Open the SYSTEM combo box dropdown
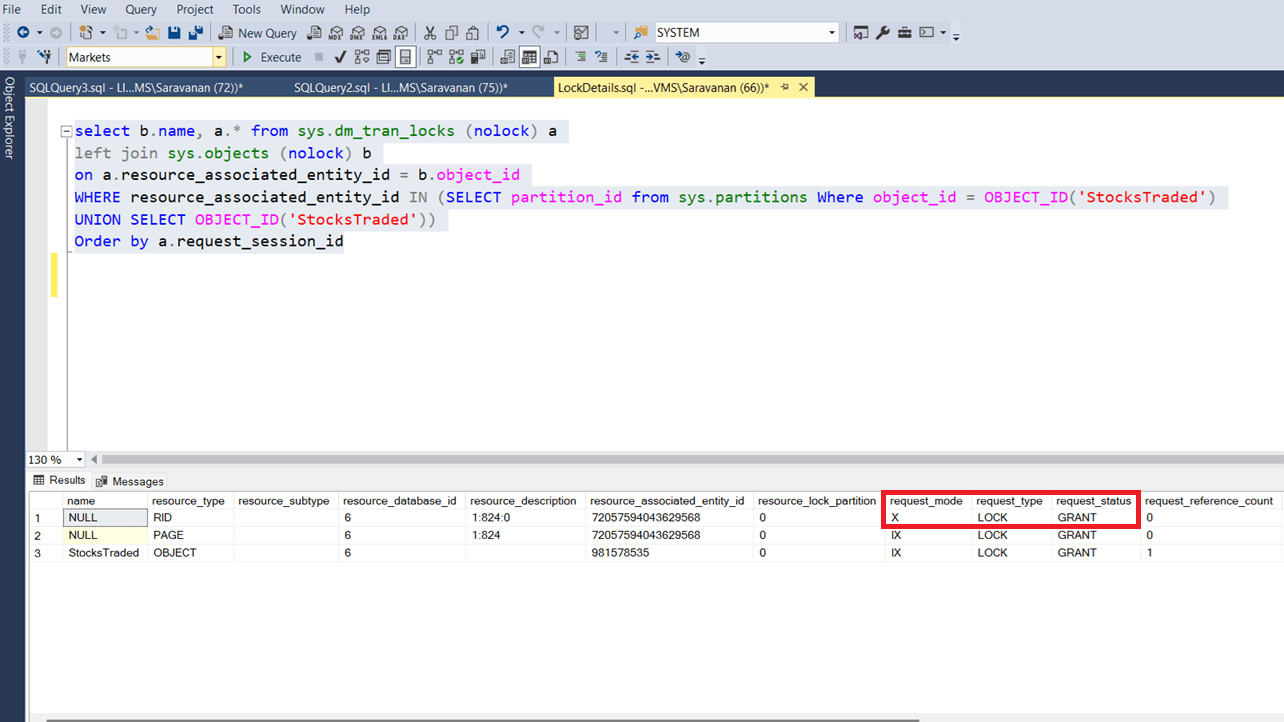The width and height of the screenshot is (1284, 722). tap(832, 33)
